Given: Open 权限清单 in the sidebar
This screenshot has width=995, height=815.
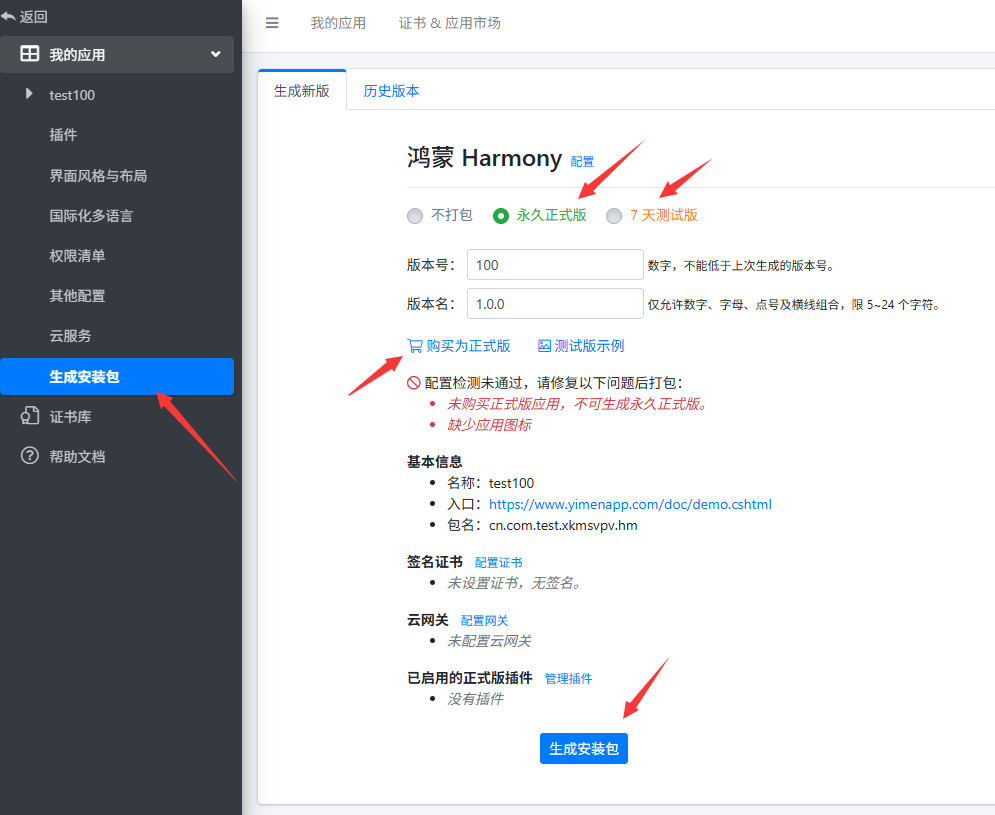Looking at the screenshot, I should pos(77,255).
